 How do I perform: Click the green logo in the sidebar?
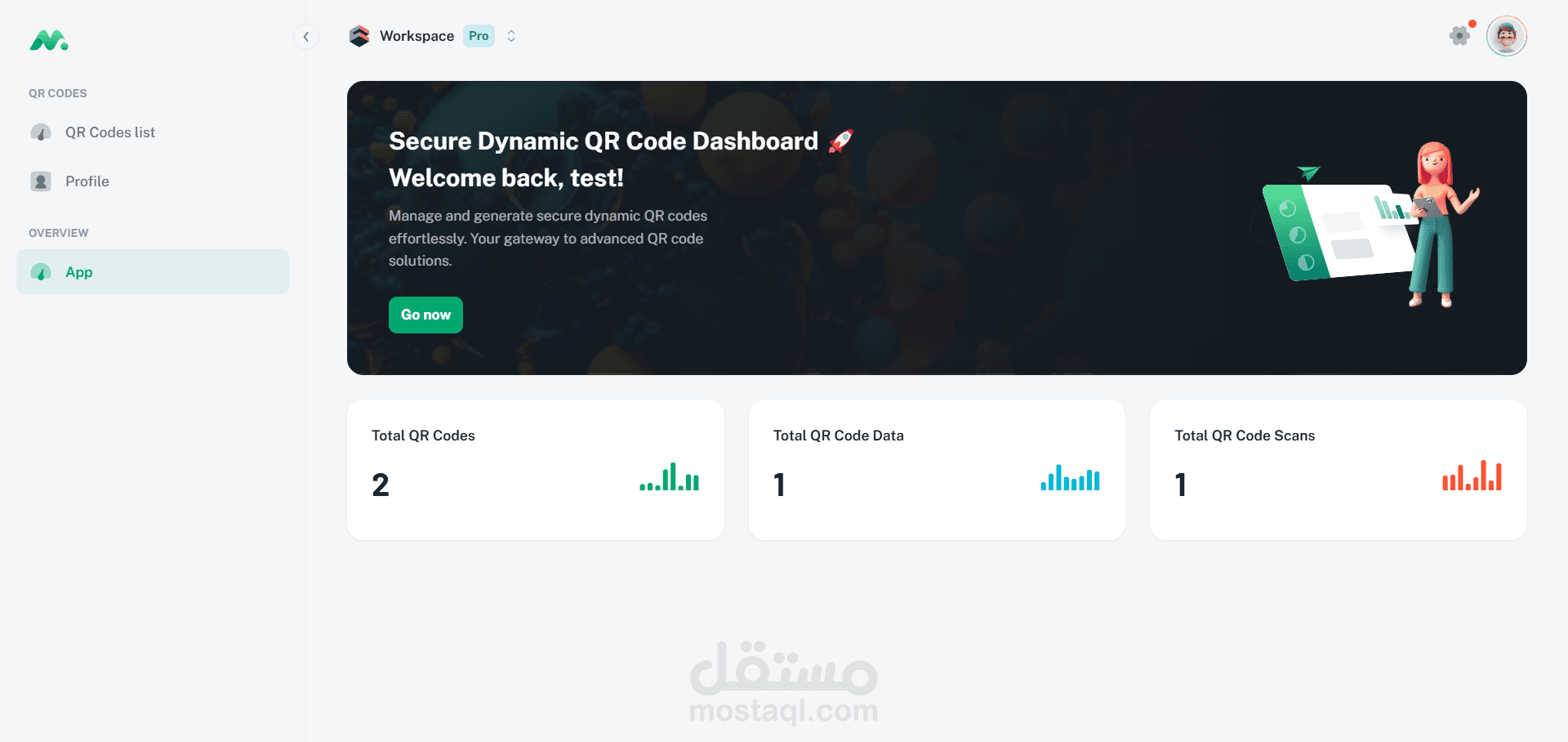pyautogui.click(x=49, y=40)
